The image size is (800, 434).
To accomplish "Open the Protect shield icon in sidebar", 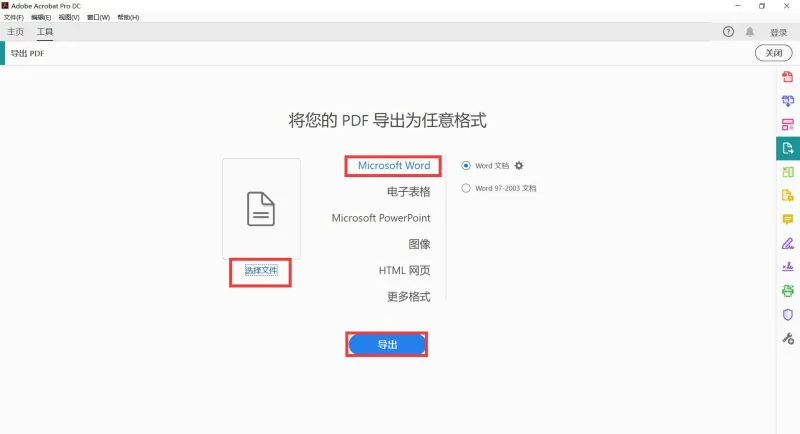I will (x=787, y=315).
